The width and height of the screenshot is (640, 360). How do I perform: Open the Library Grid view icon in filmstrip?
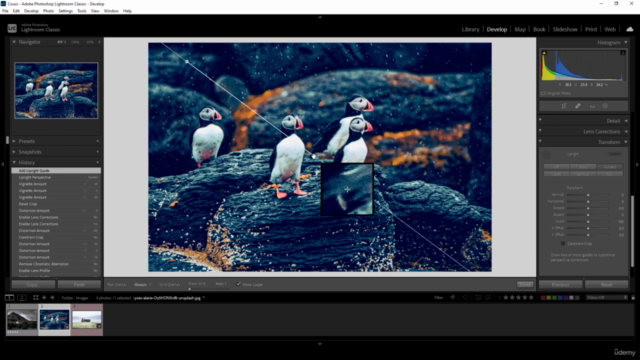[x=36, y=298]
